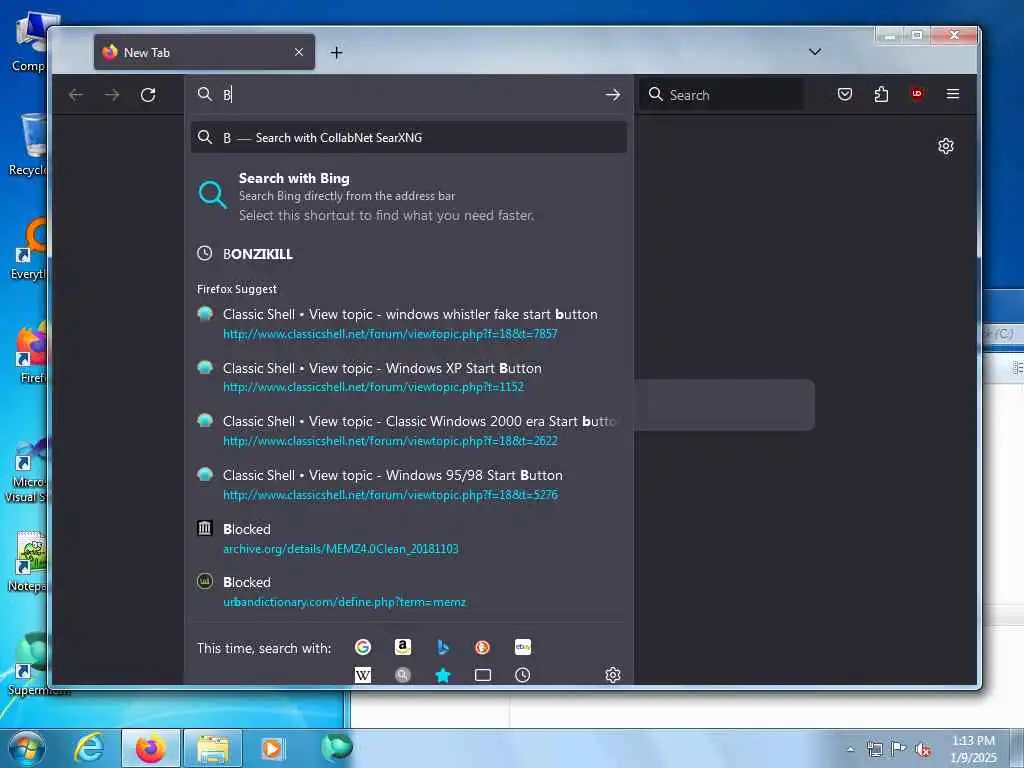1024x768 pixels.
Task: Click the Search box in toolbar
Action: tap(722, 95)
